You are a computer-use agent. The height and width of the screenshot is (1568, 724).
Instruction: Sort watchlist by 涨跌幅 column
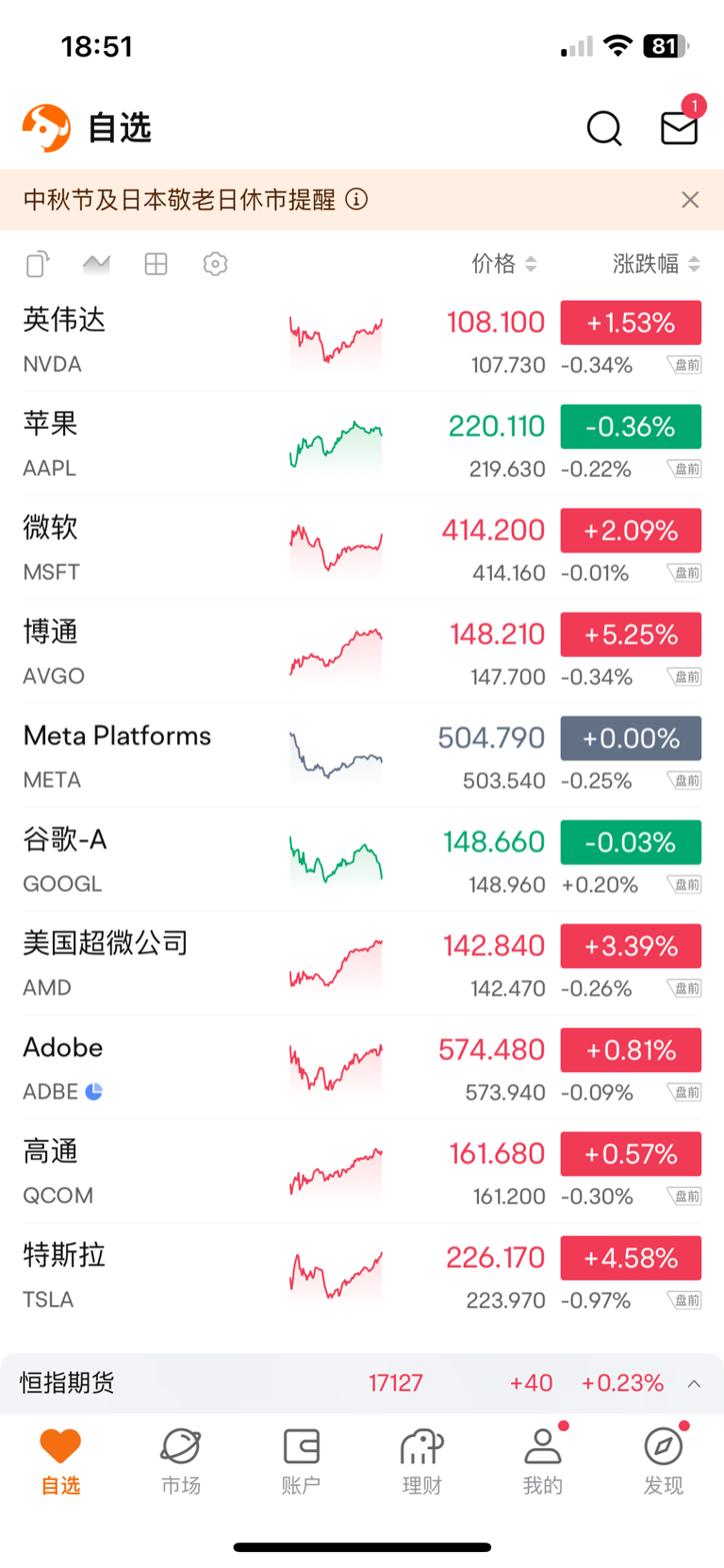[x=656, y=264]
